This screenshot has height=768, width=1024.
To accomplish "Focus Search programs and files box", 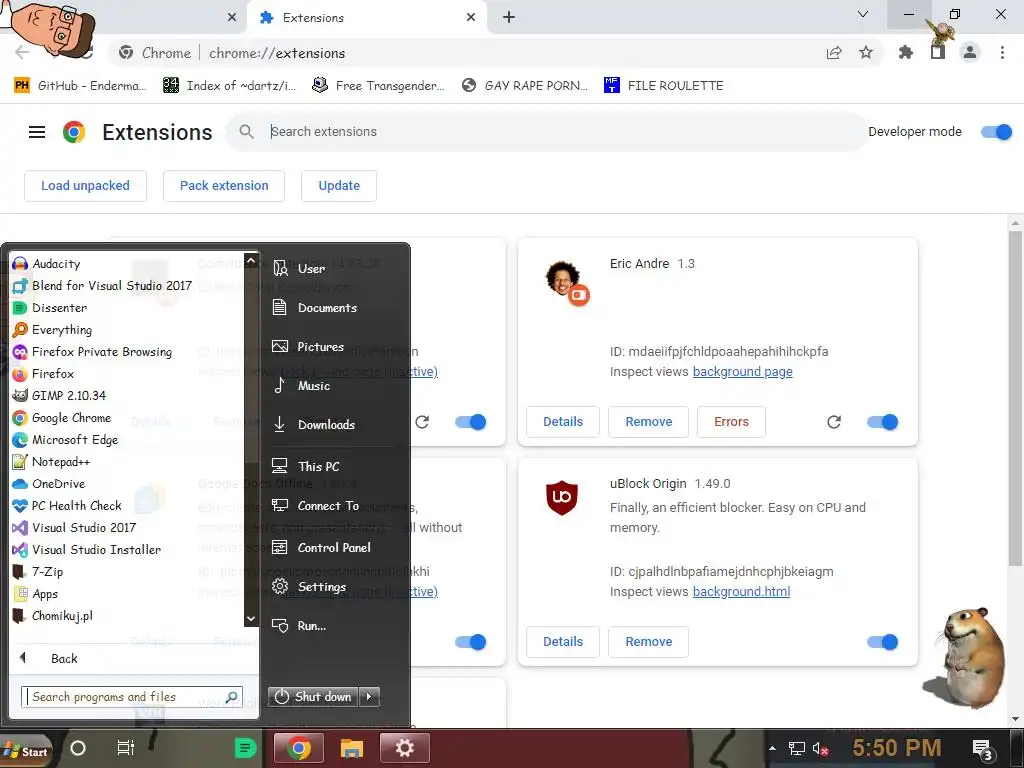I will coord(132,697).
